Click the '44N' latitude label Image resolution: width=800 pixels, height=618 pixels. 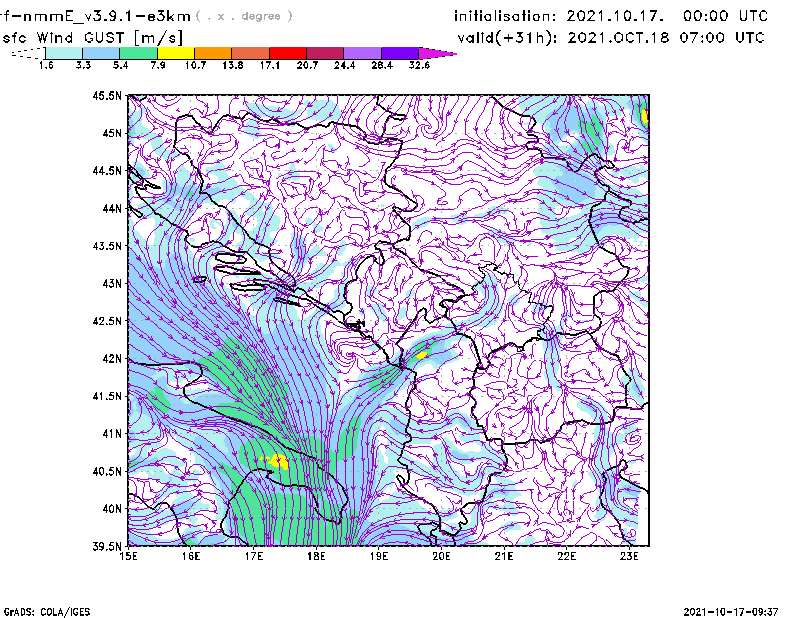pos(112,208)
